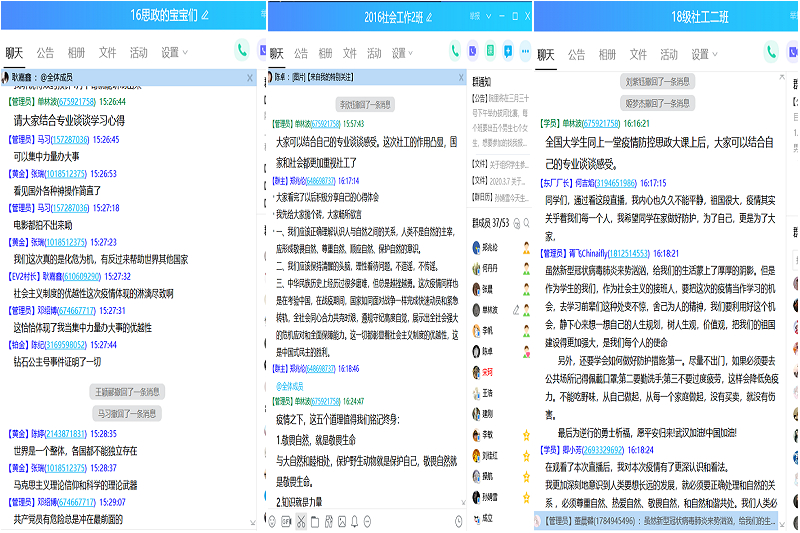Click QQ number 2693329692 in 18级社工二班
This screenshot has width=800, height=533.
click(603, 450)
